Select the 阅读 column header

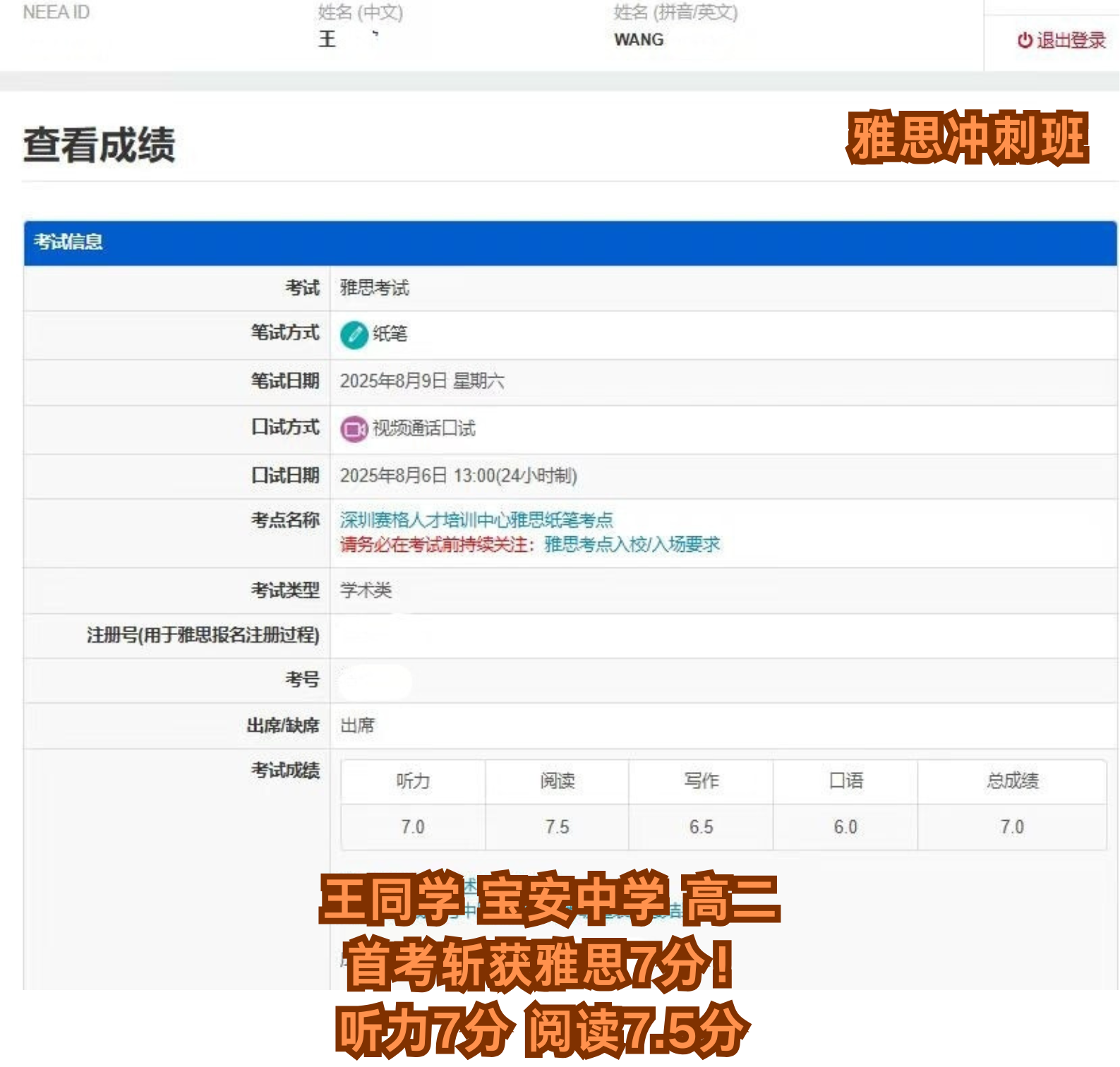pos(557,781)
